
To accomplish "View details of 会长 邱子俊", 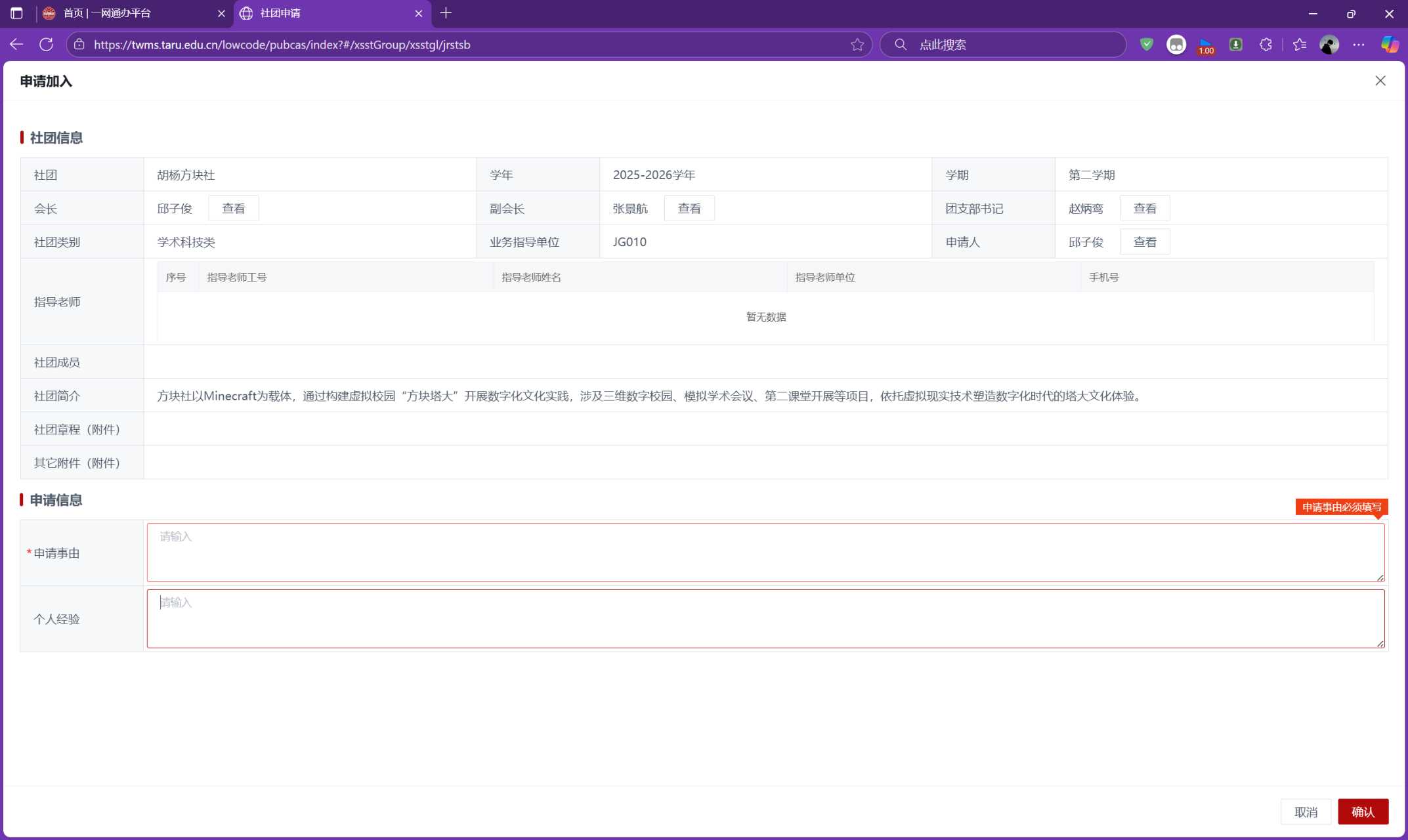I will (x=233, y=209).
